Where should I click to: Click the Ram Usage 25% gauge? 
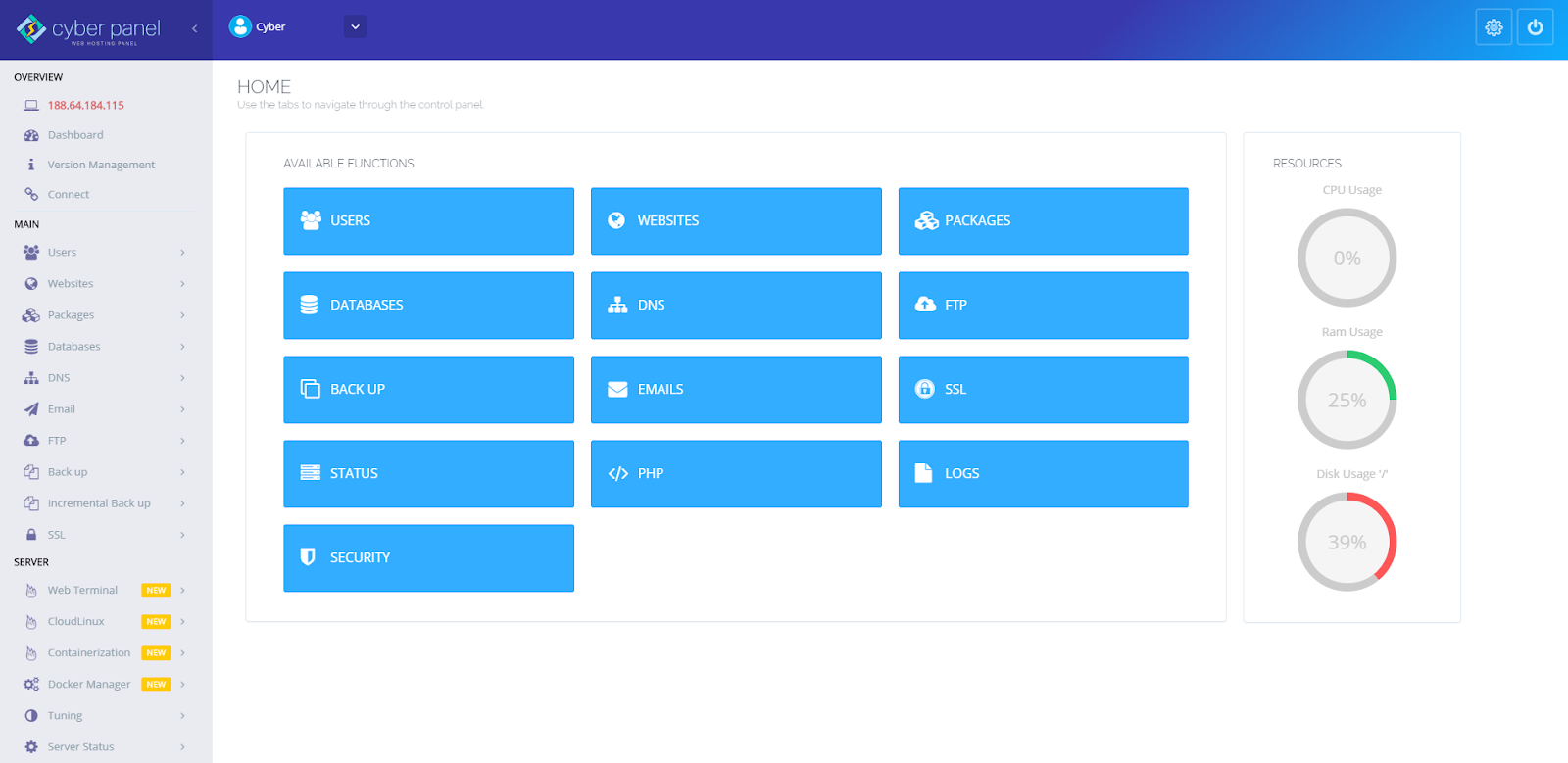1347,400
